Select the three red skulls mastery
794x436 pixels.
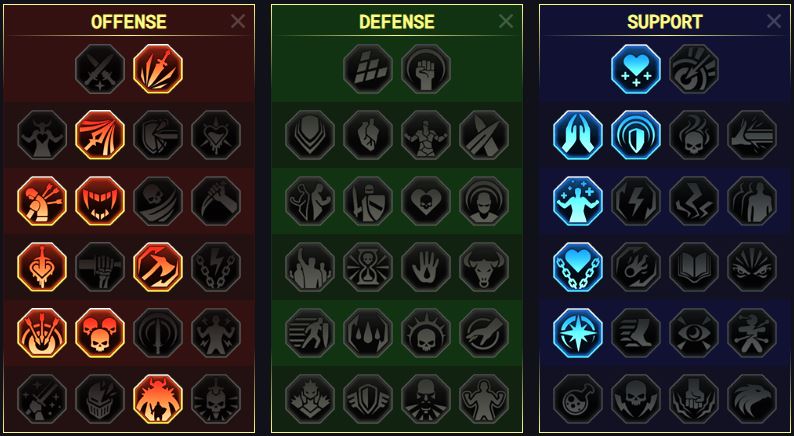(100, 333)
